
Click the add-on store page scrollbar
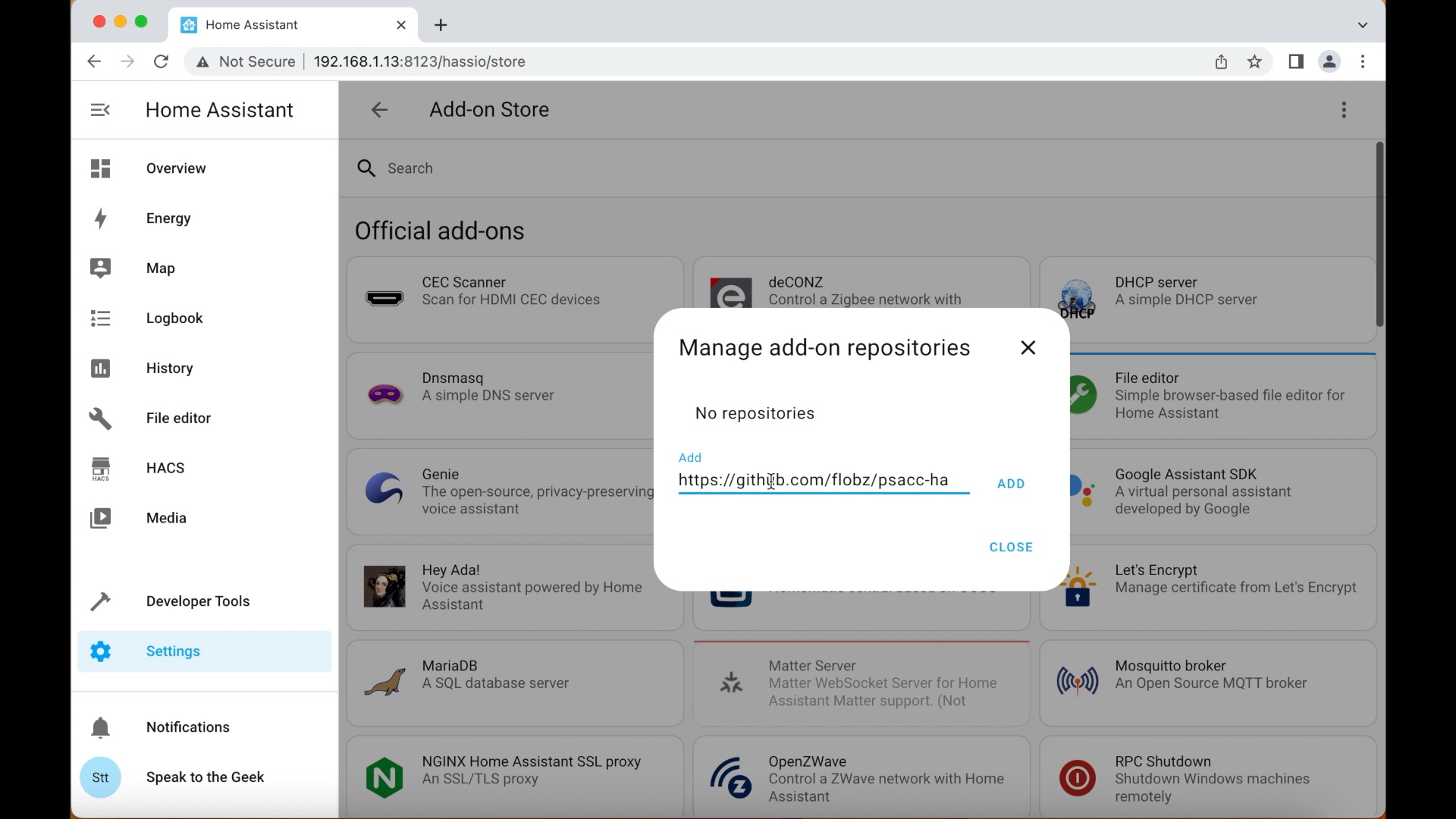coord(1379,235)
